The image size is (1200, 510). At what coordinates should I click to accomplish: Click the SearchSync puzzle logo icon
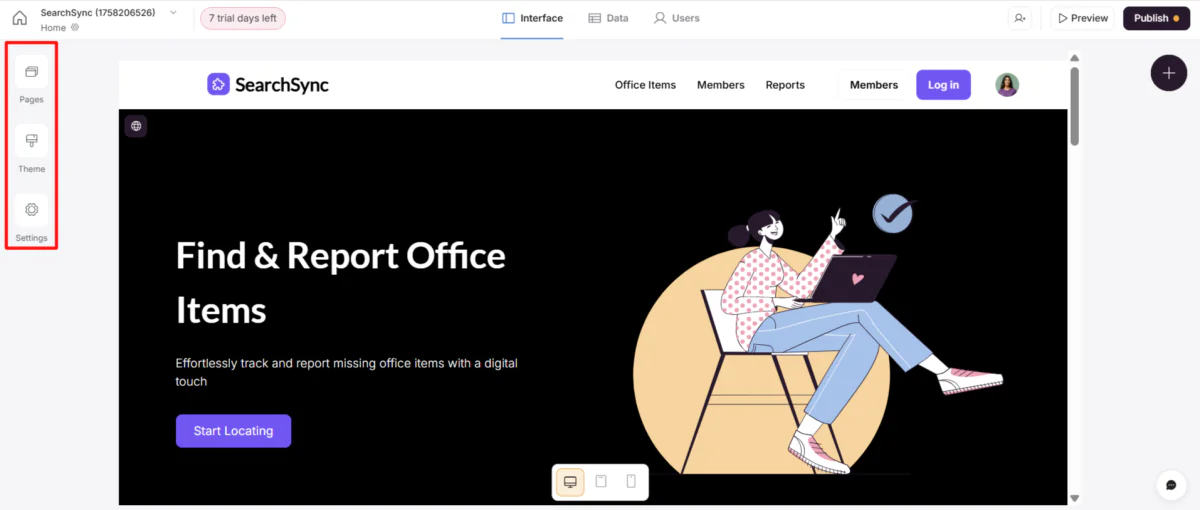(x=218, y=85)
